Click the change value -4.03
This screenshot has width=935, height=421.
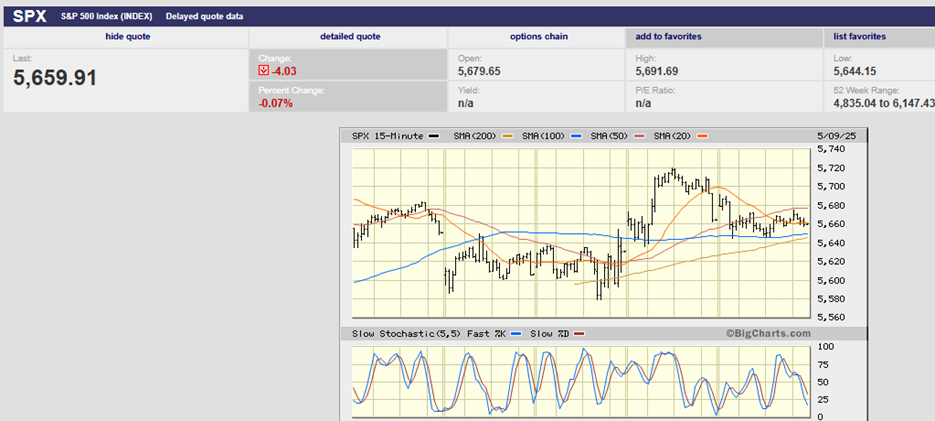tap(284, 72)
